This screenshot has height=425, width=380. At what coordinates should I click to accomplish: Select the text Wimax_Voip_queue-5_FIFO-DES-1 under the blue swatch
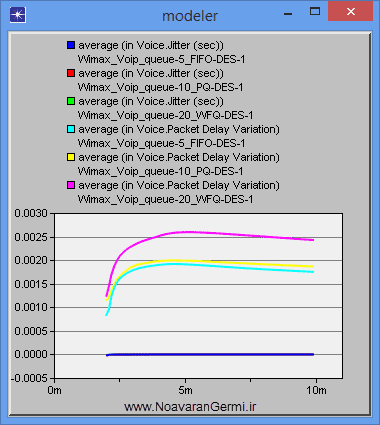click(161, 59)
